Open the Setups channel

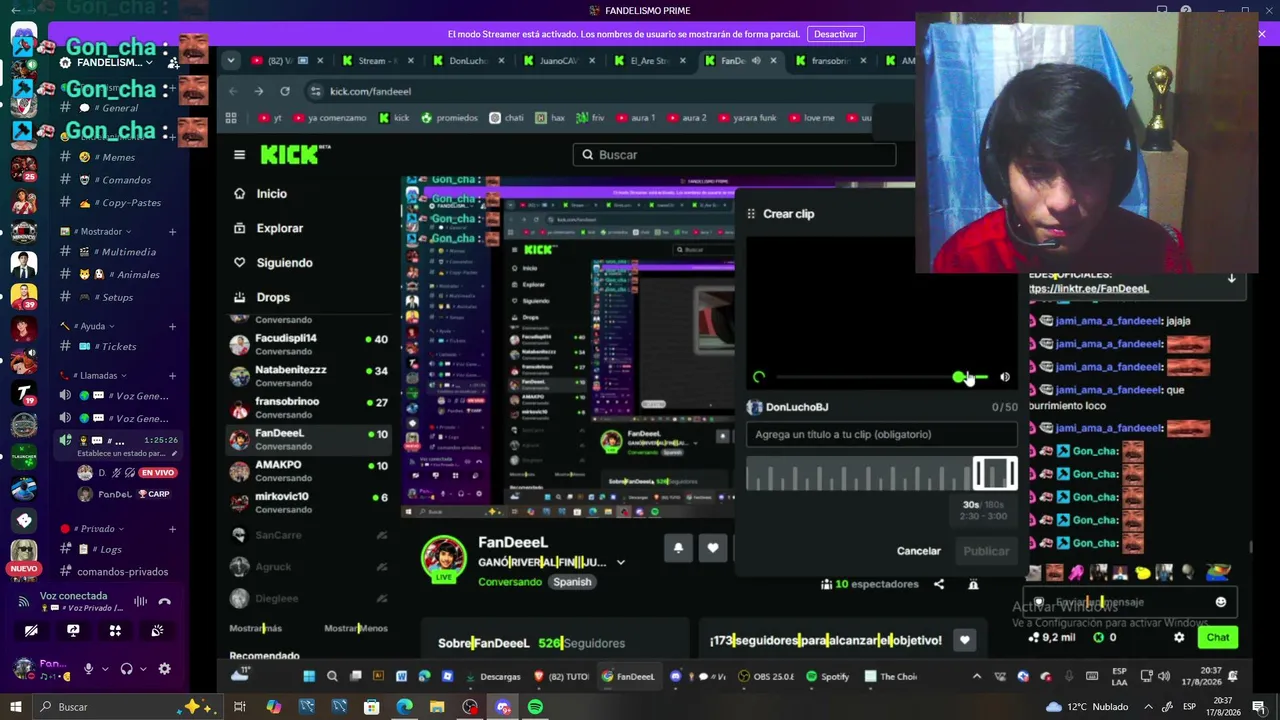tap(119, 297)
